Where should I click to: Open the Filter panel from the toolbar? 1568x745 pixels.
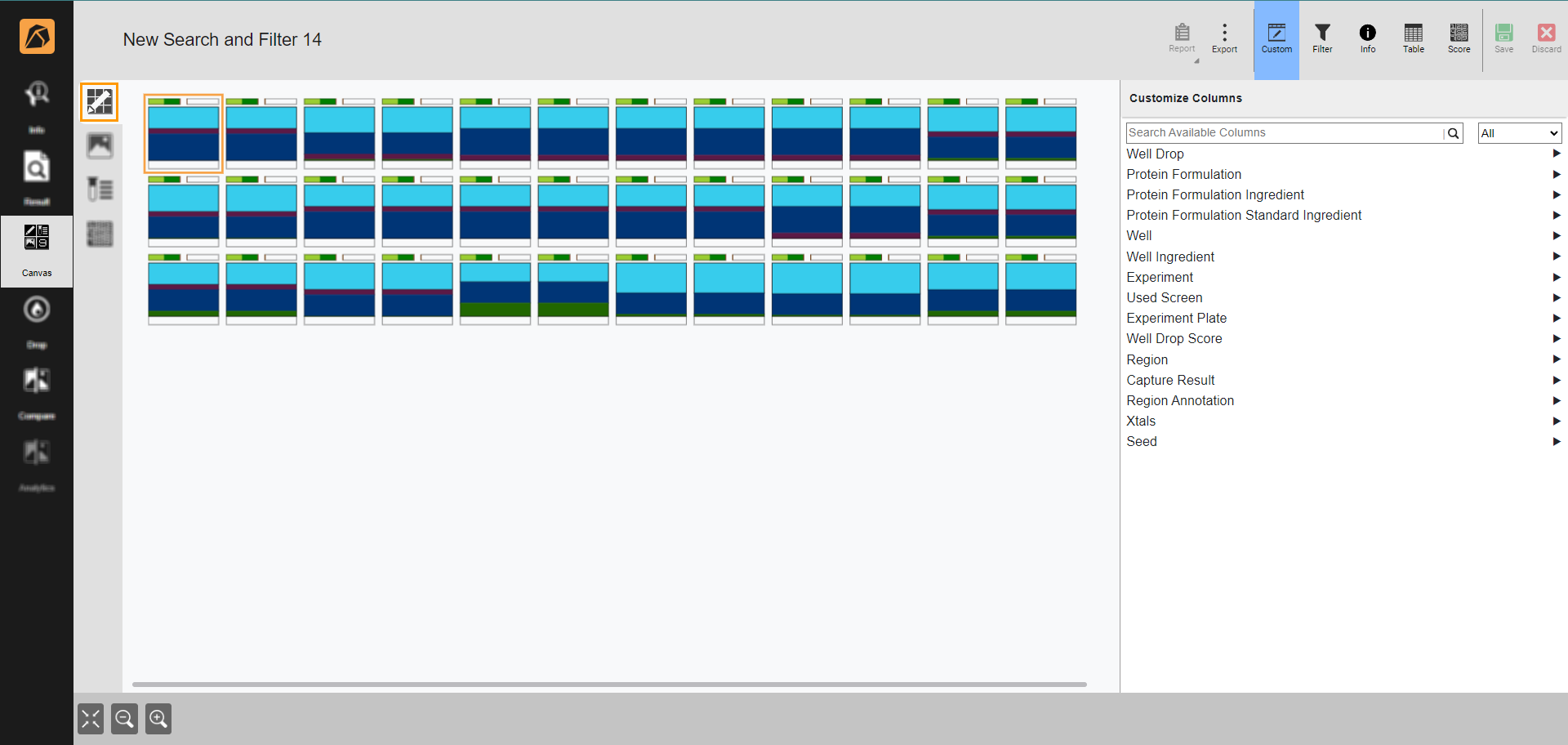[x=1321, y=37]
